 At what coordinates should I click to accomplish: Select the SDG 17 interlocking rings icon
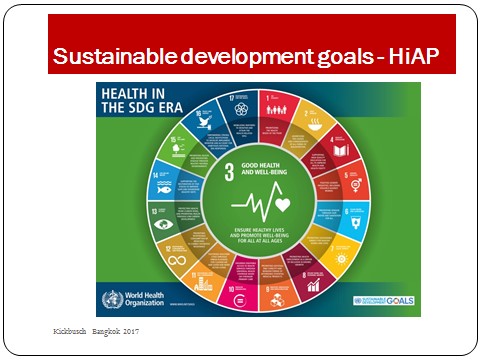coord(241,109)
